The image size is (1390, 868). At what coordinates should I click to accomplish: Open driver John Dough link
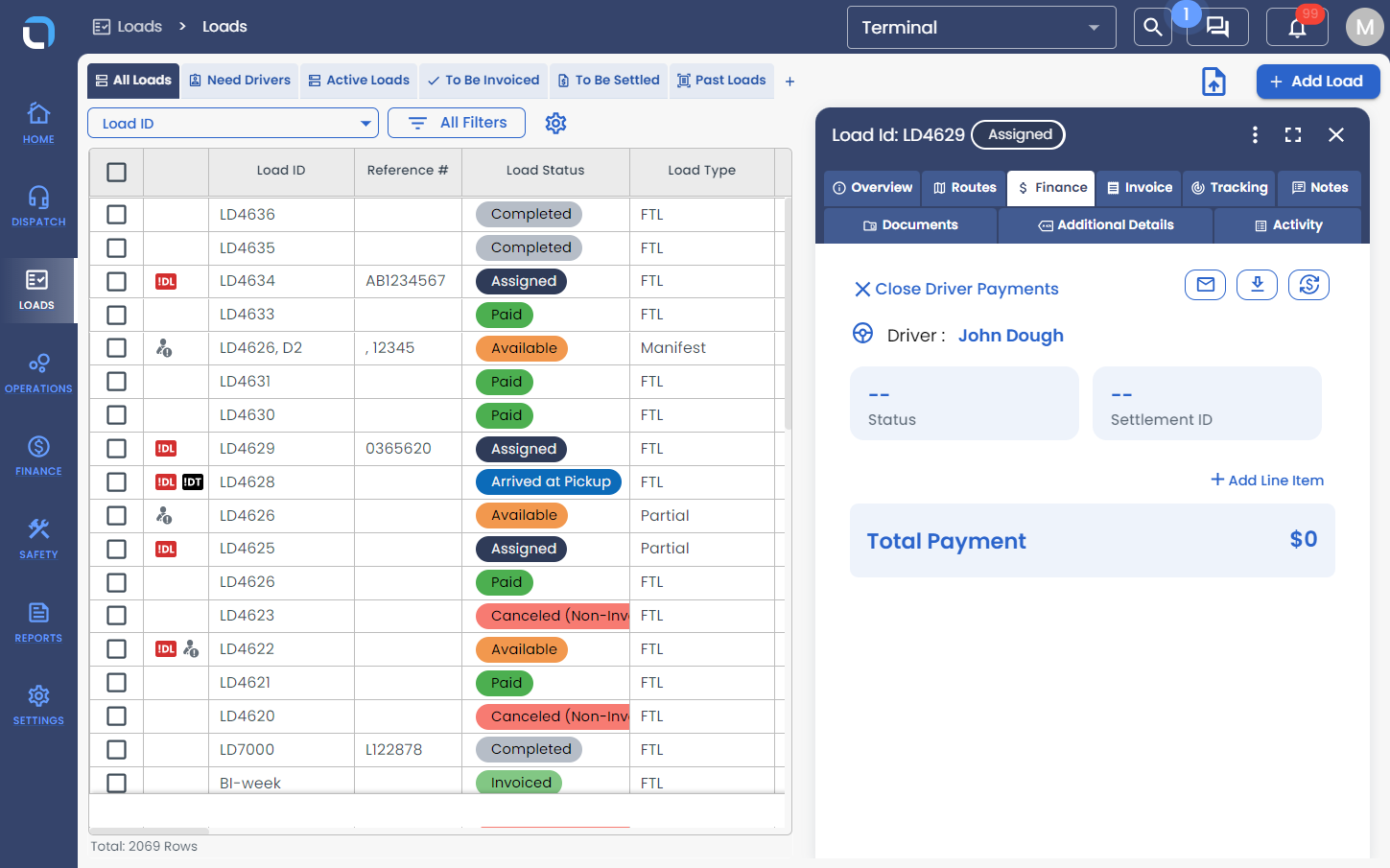click(1011, 335)
